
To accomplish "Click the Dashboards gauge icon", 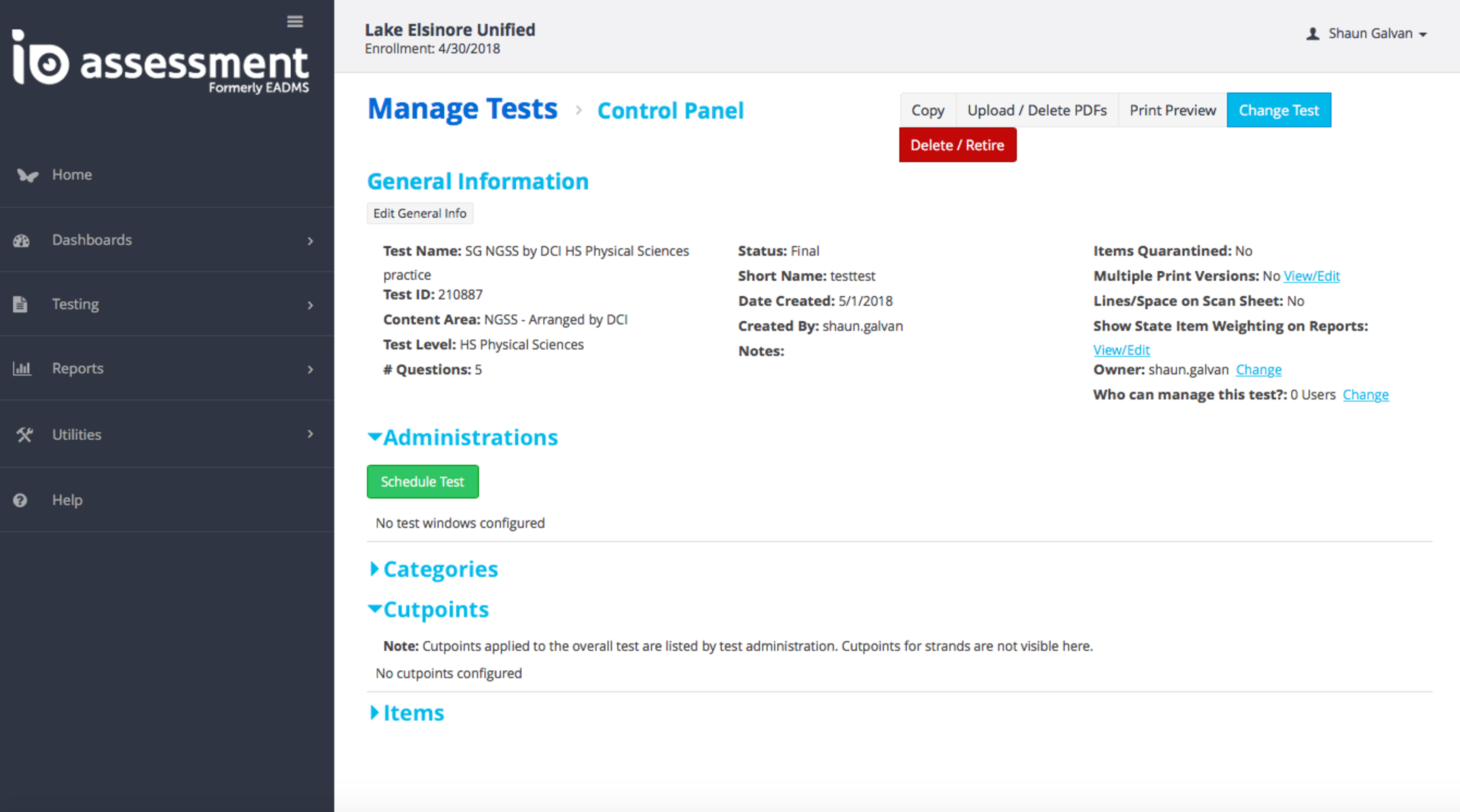I will point(21,241).
